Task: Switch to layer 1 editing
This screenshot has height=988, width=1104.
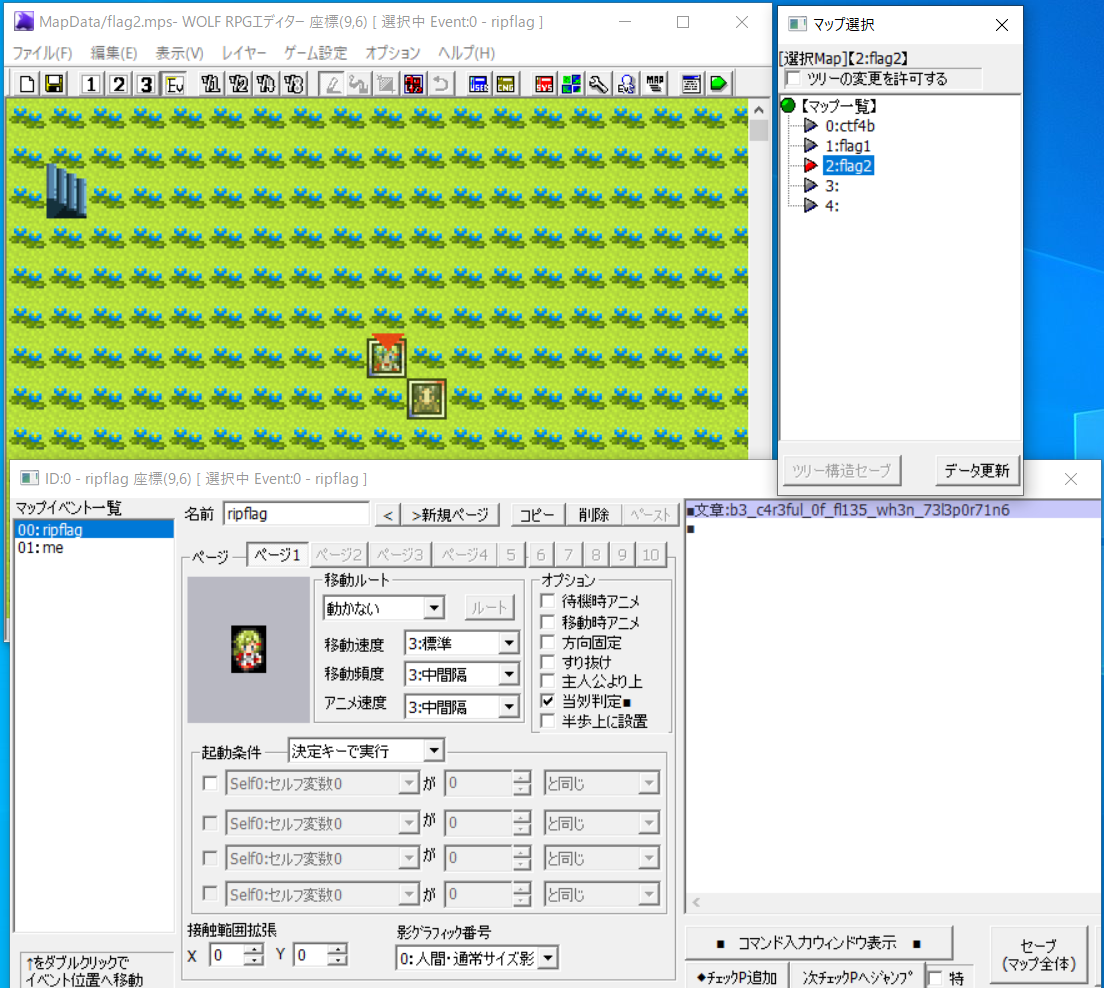Action: (91, 84)
